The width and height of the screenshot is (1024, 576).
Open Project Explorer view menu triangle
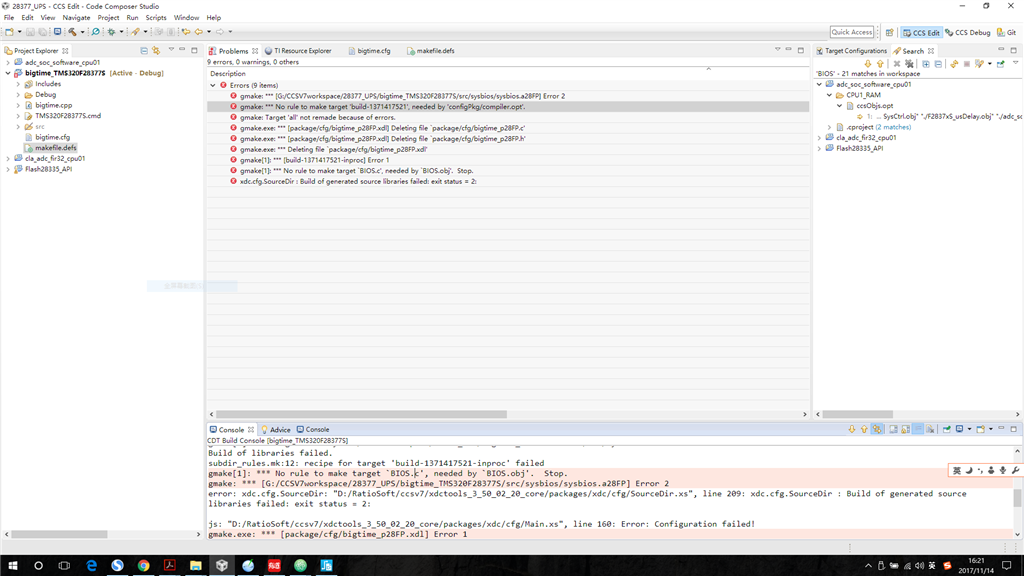pos(171,50)
